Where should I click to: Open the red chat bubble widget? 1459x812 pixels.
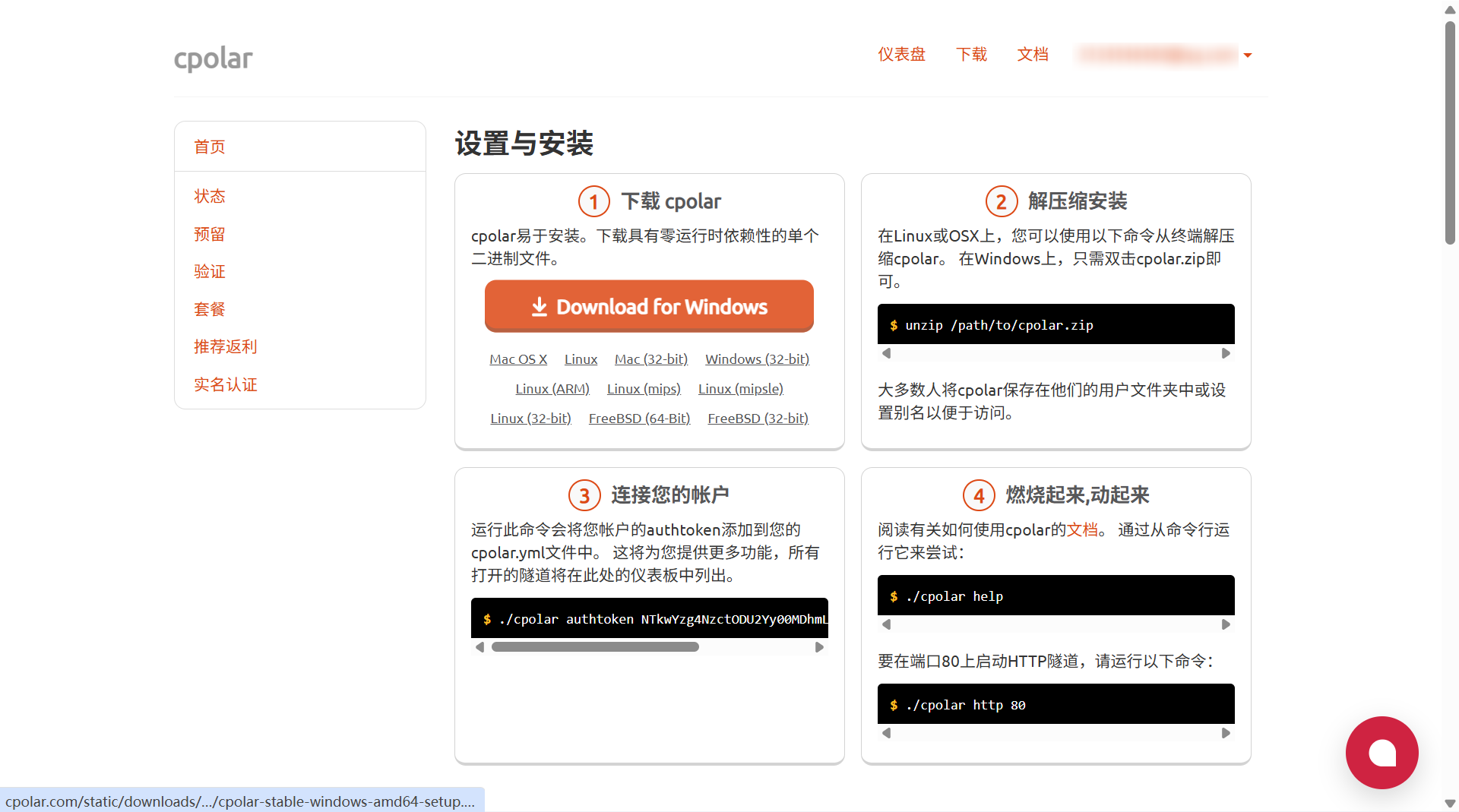1381,753
